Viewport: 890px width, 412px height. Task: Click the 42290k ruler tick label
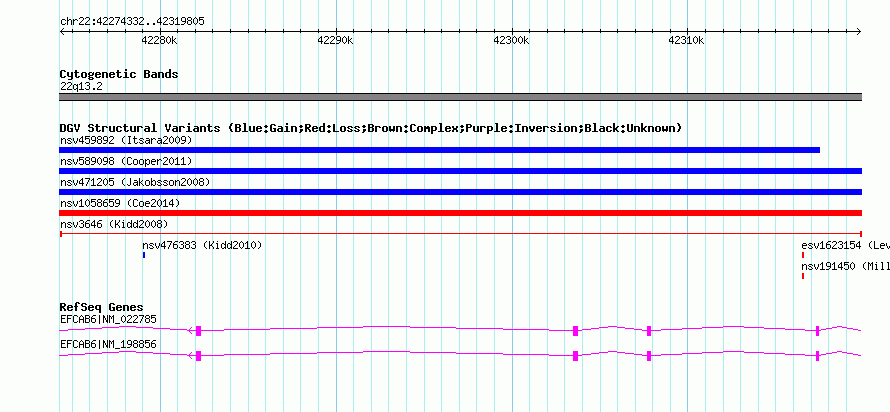tap(335, 41)
